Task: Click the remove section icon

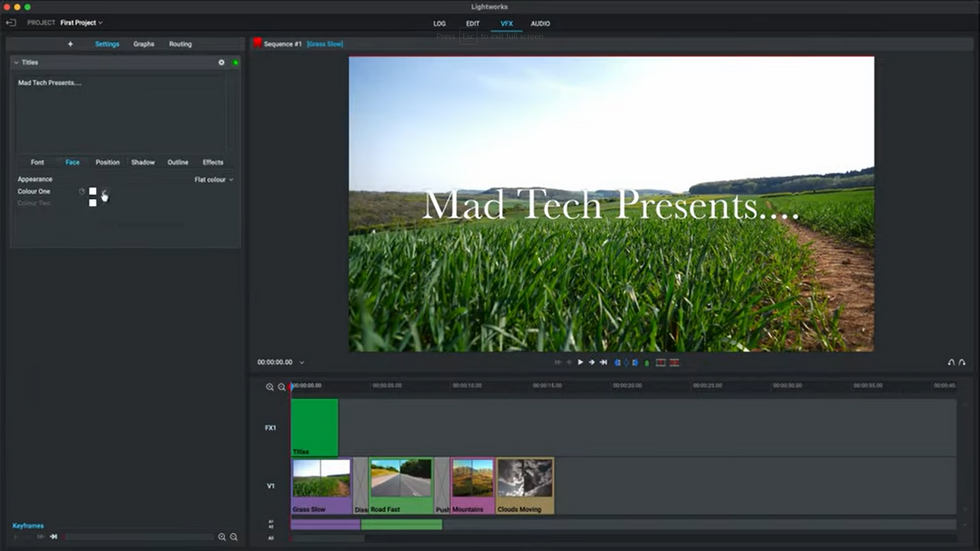Action: tap(661, 362)
